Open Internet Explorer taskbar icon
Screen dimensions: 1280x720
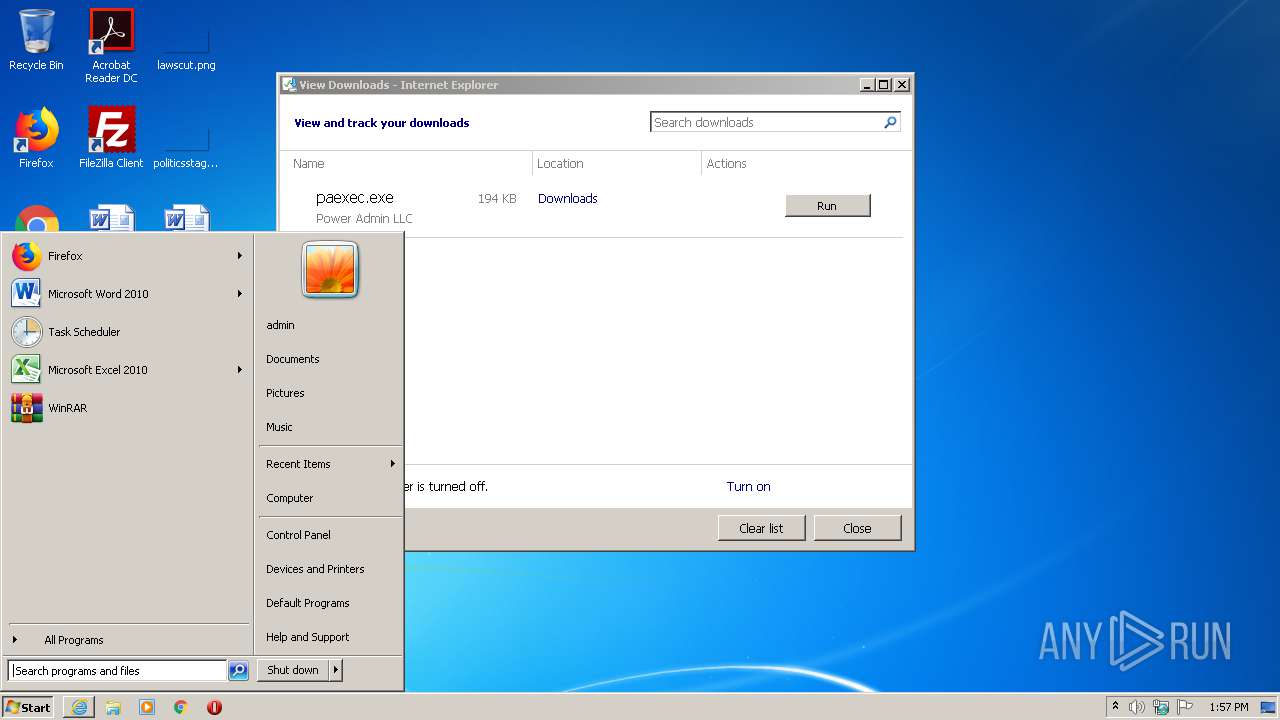pos(79,707)
